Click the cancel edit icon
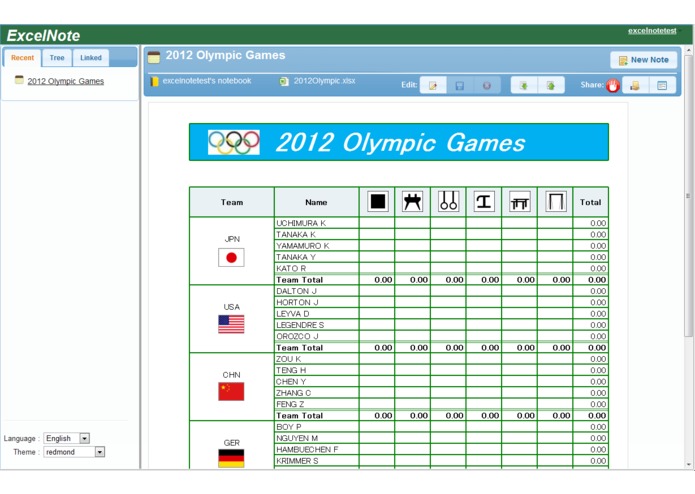Screen dimensions: 695x494 click(x=487, y=85)
